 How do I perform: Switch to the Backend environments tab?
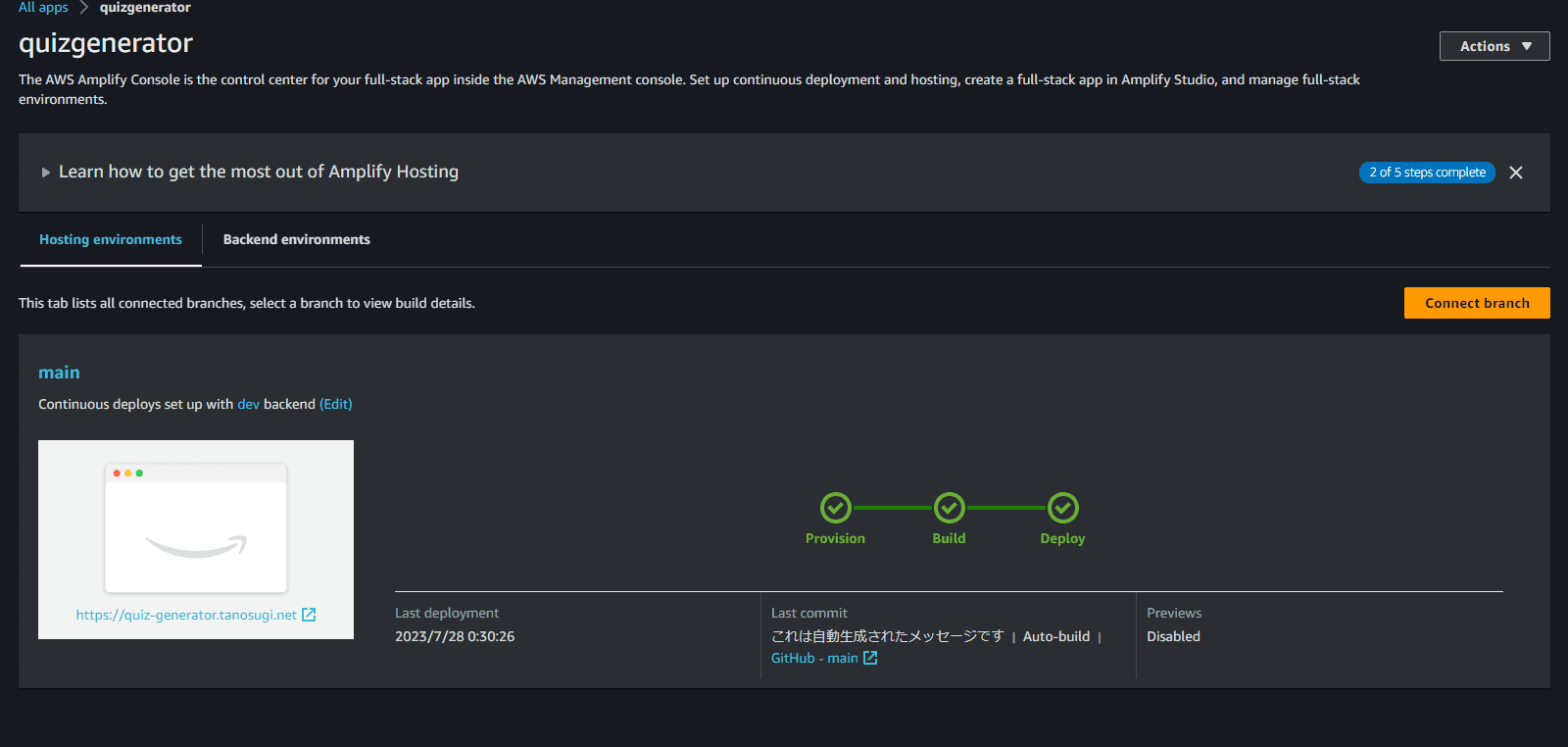point(296,240)
